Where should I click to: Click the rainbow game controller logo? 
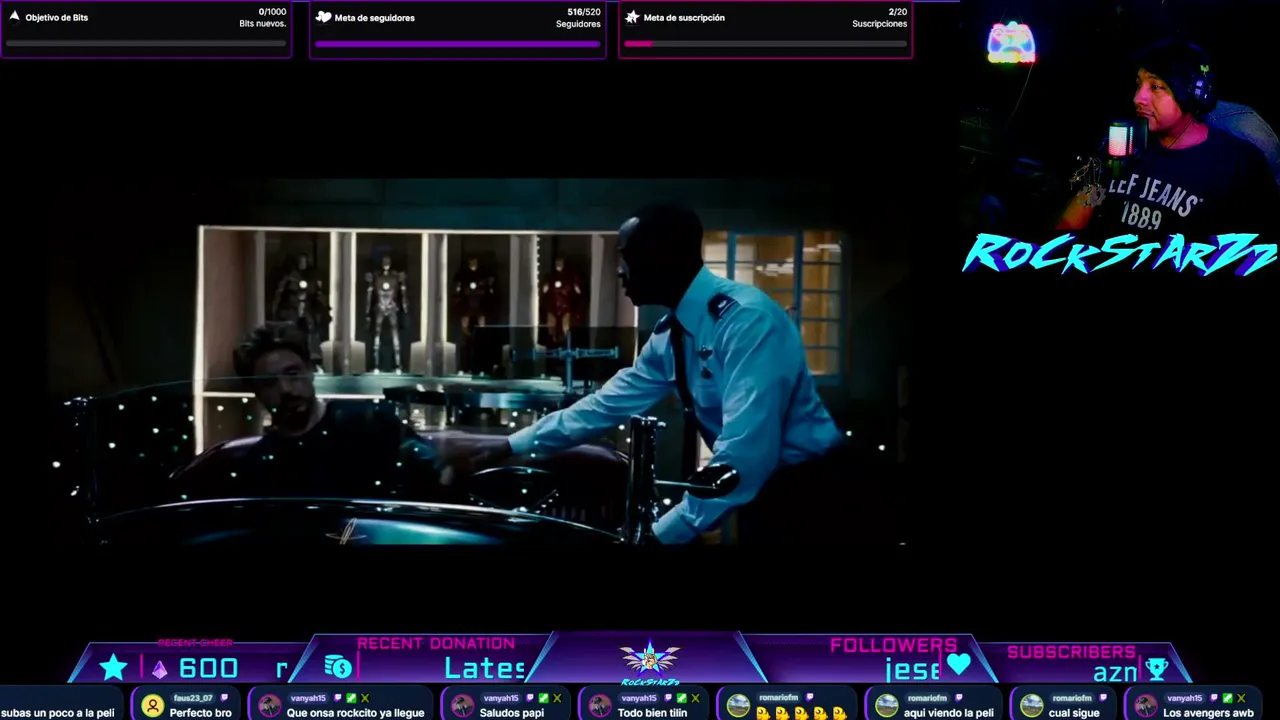click(x=1011, y=42)
